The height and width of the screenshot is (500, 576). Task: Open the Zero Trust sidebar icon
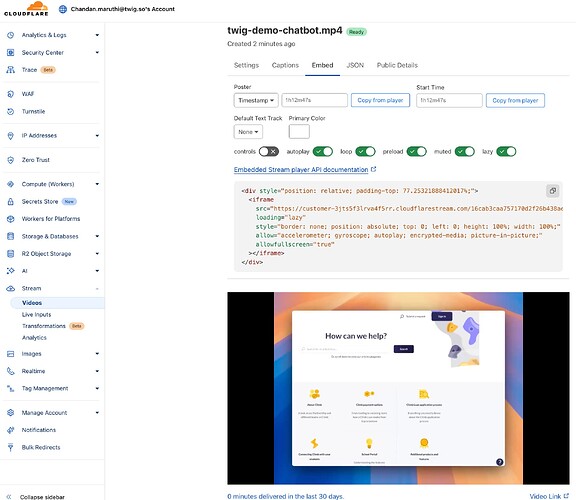click(x=11, y=160)
